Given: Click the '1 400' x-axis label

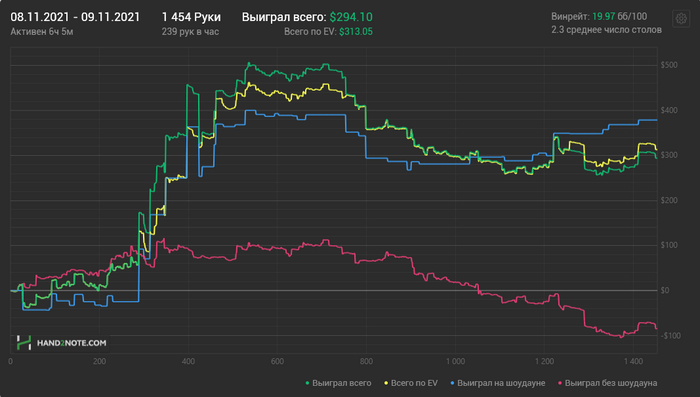Looking at the screenshot, I should (x=633, y=361).
